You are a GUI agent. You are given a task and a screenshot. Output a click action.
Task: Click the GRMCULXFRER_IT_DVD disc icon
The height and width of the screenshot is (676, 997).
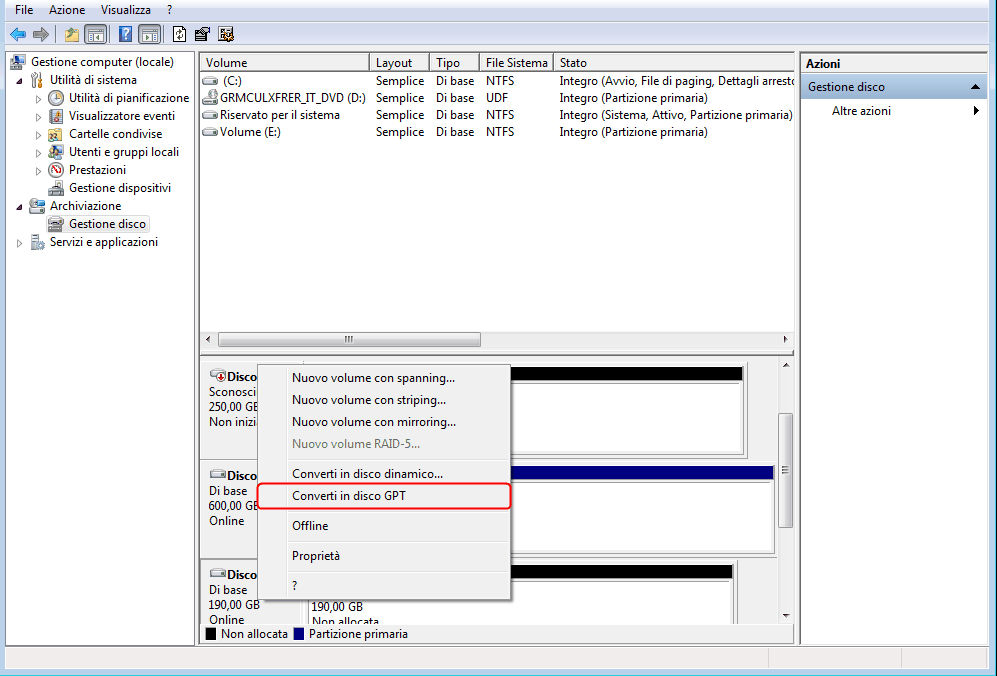coord(210,97)
